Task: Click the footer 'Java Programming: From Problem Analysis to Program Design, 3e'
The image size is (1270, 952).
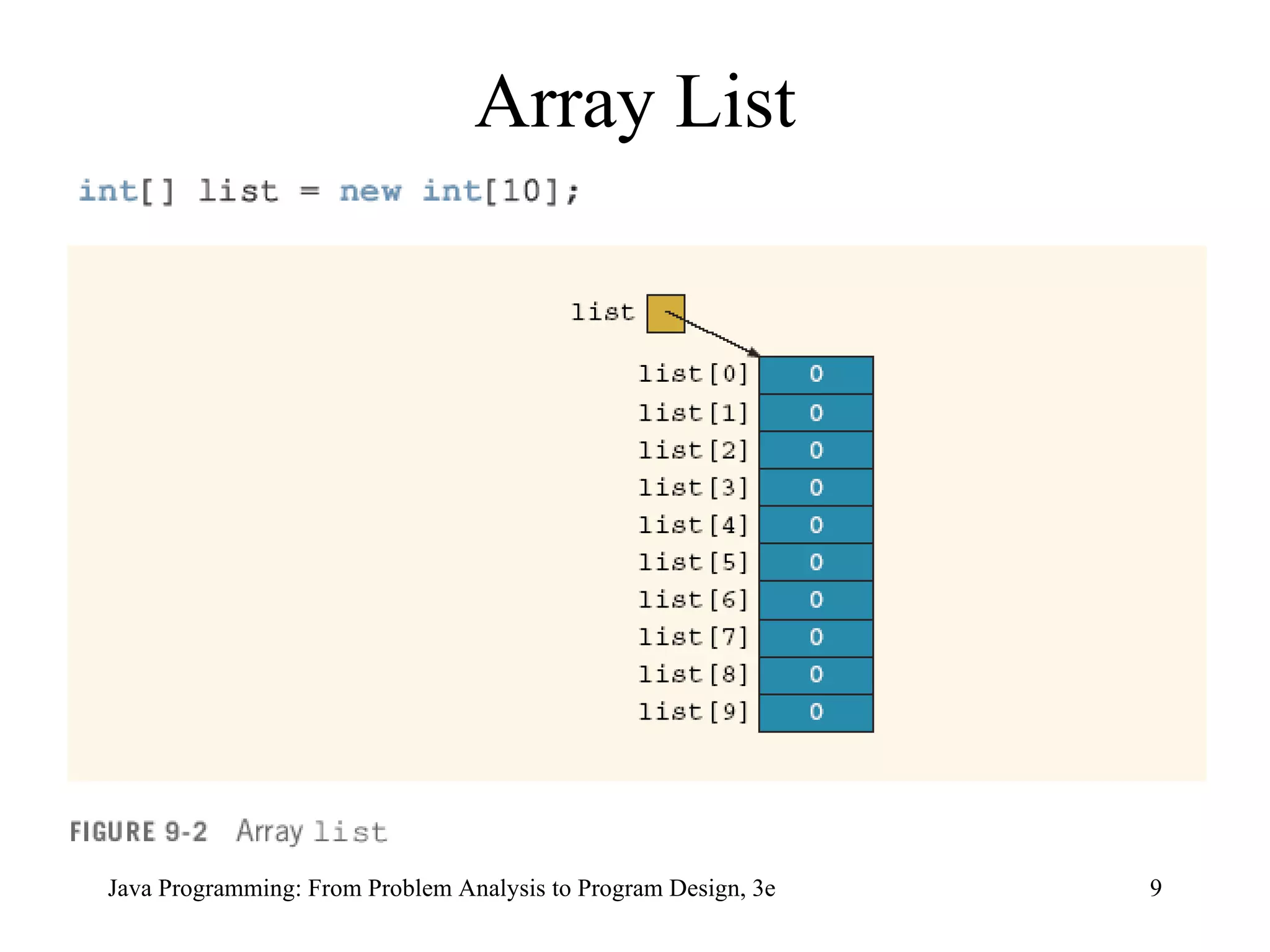Action: point(442,888)
